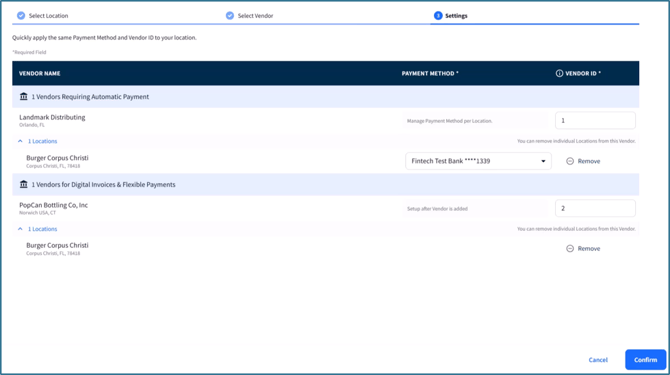Screen dimensions: 670x375
Task: Click bank icon beside Digital Invoices & Flexible Payments
Action: tap(24, 184)
